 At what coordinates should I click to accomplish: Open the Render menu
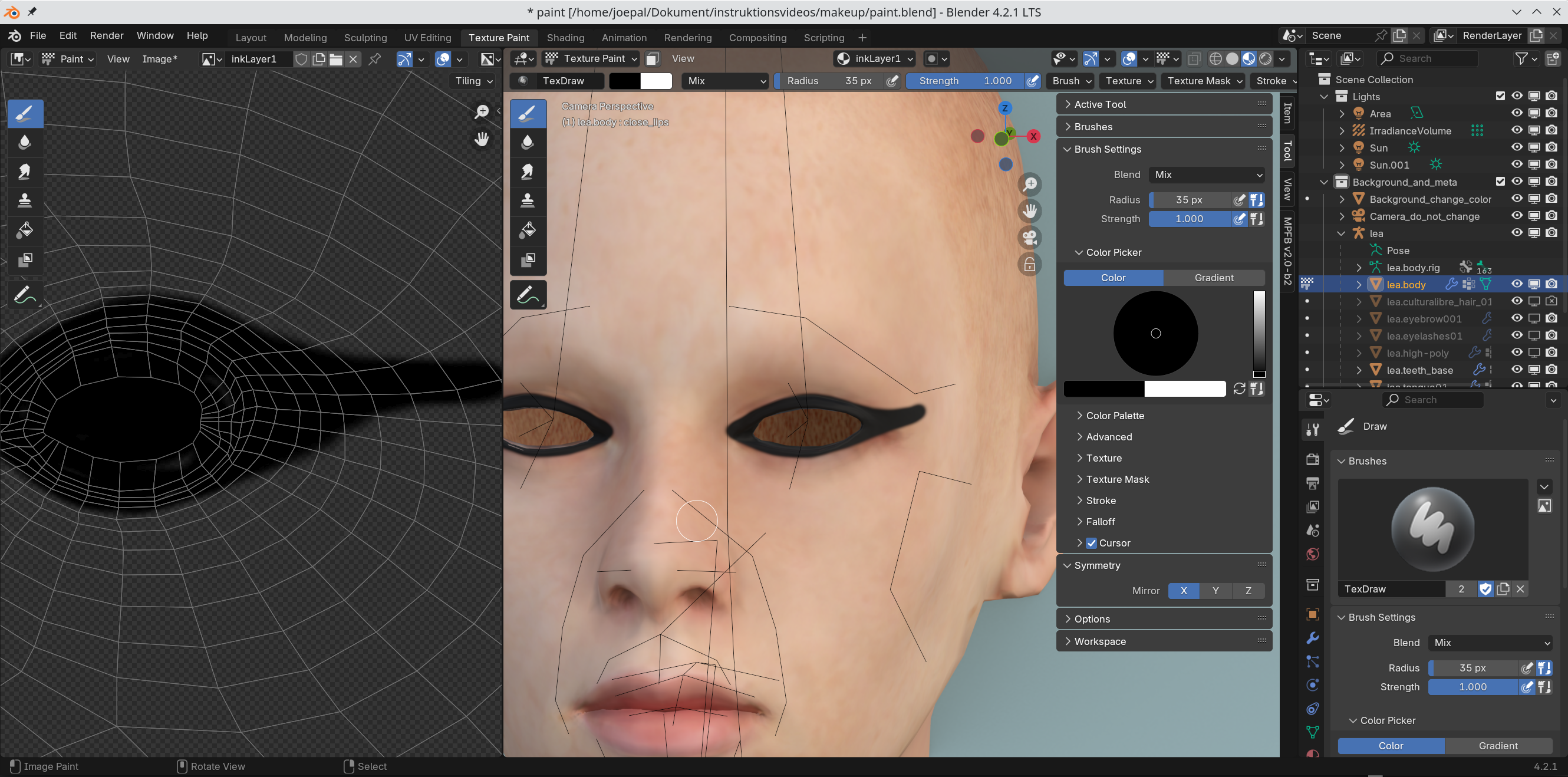(107, 35)
